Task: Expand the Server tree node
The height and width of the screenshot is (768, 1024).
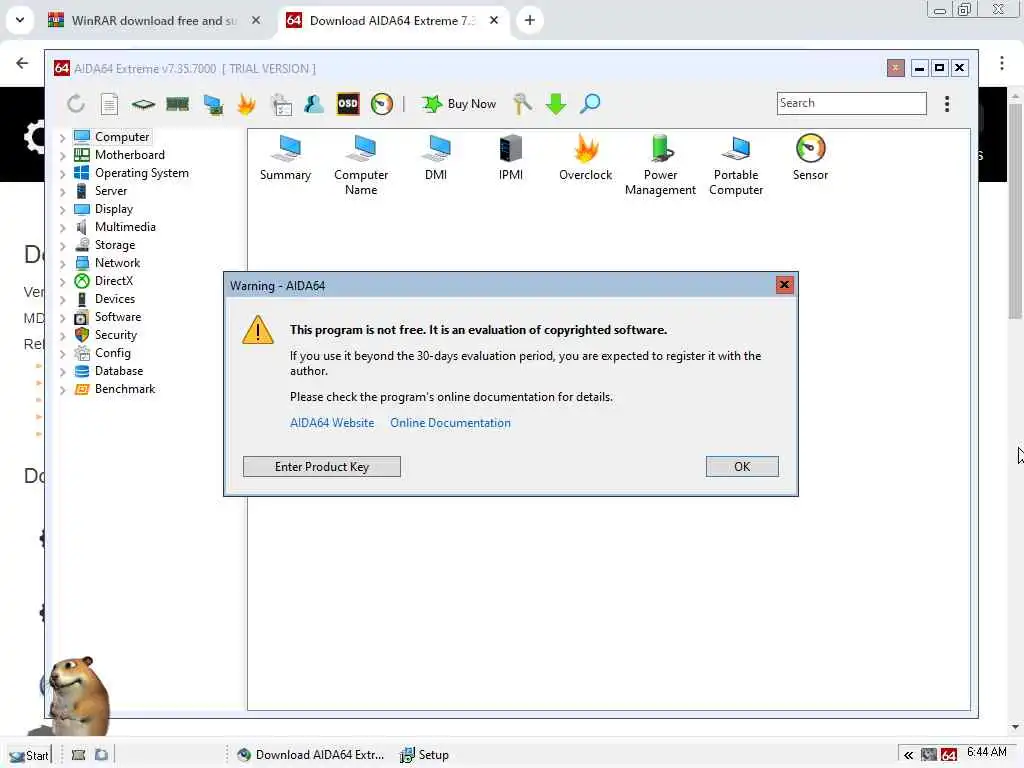Action: click(x=63, y=191)
